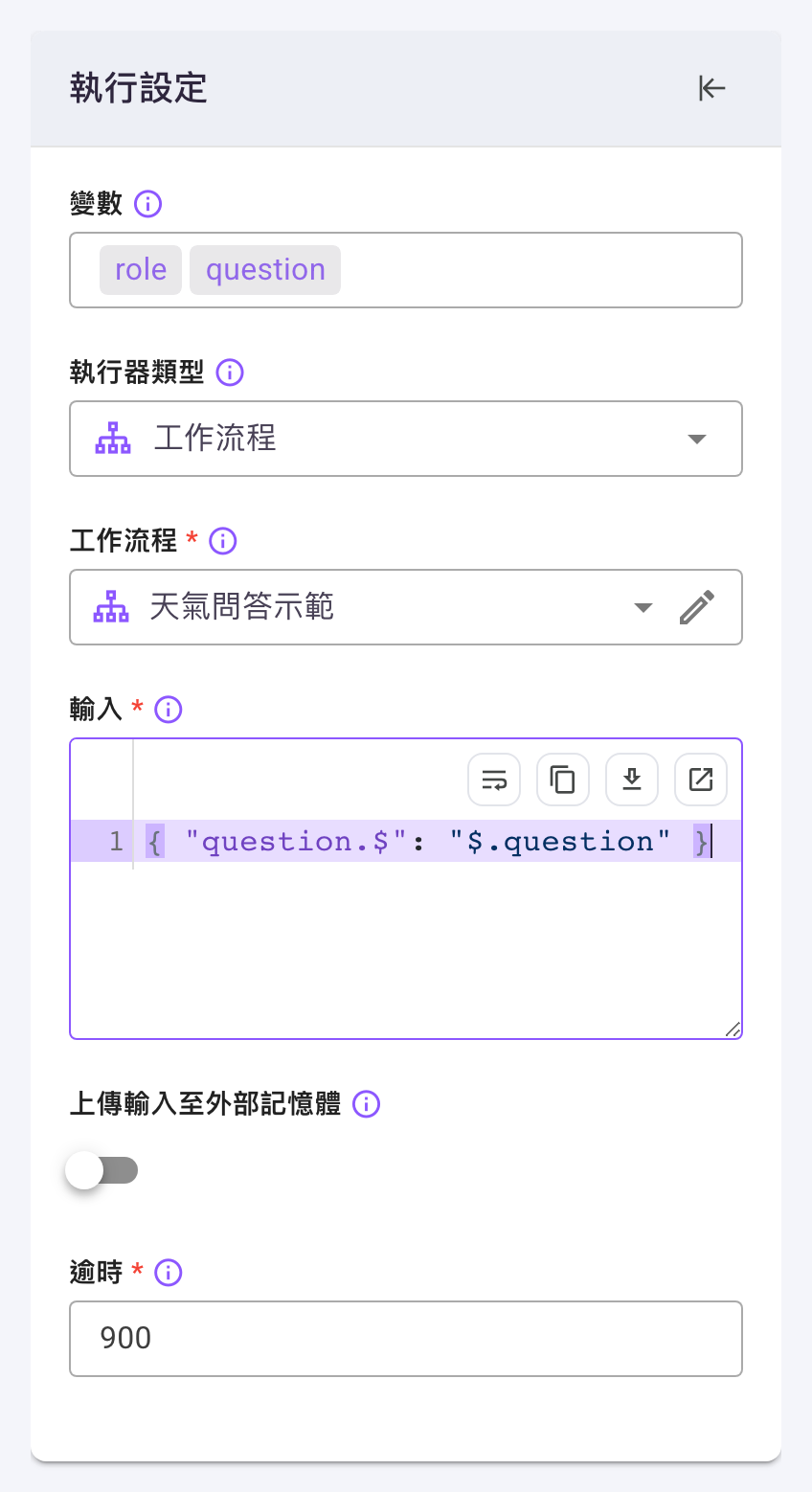Toggle word wrap in code editor
The image size is (812, 1492).
494,780
